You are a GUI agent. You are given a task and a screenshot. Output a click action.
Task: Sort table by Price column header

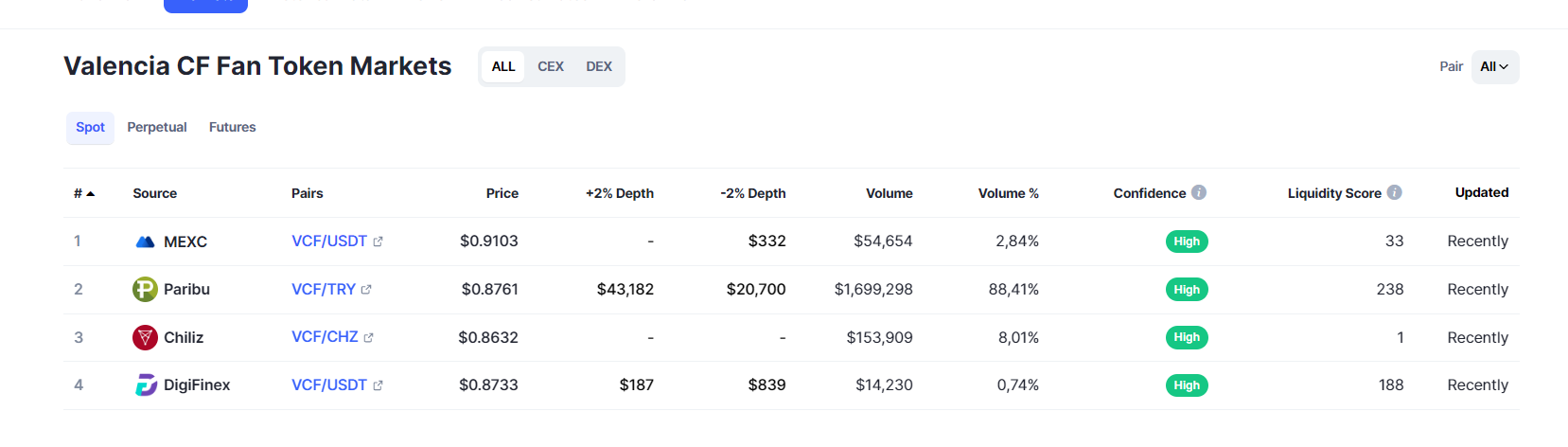(502, 193)
